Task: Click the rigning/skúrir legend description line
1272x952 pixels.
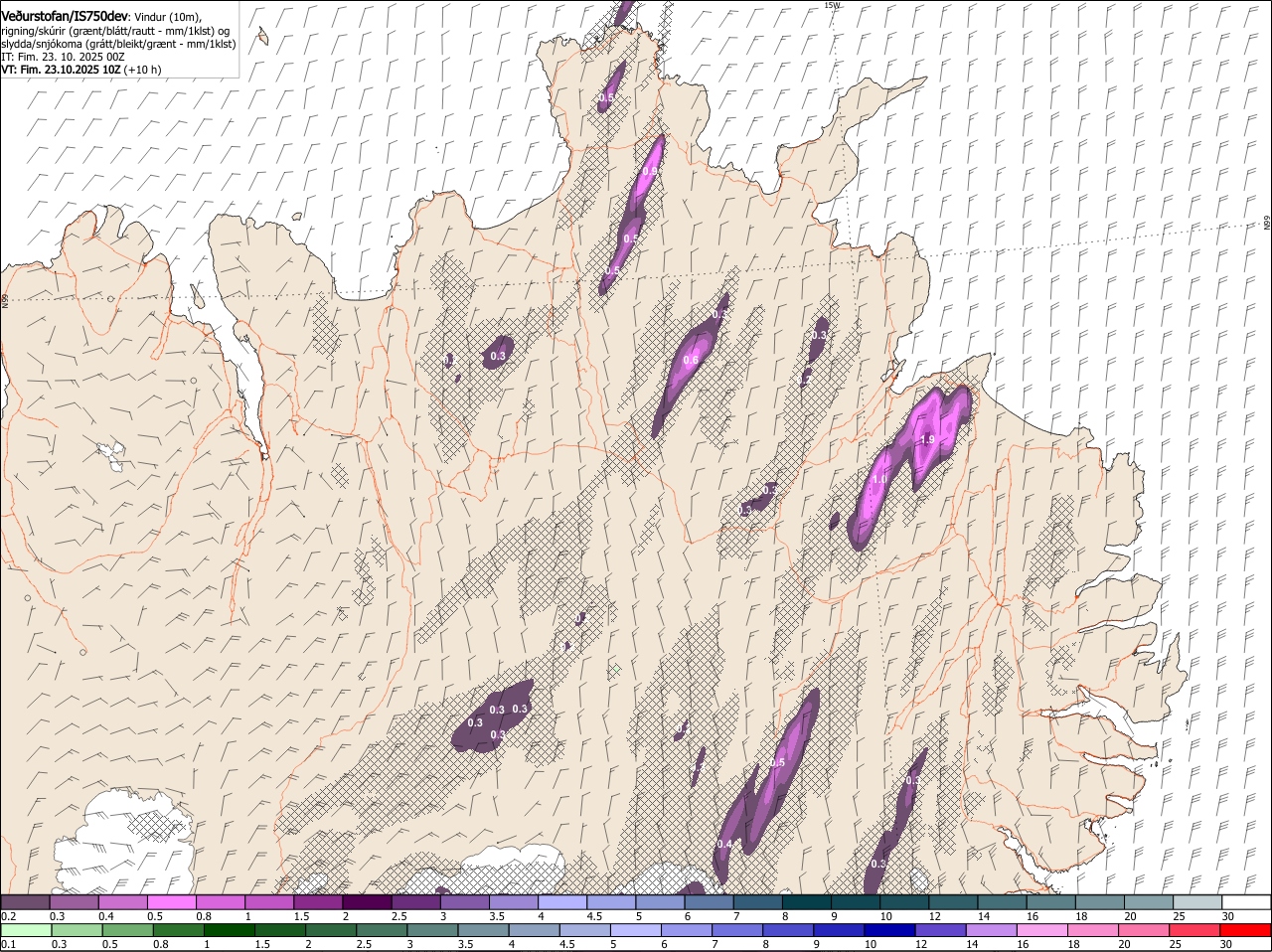Action: point(115,30)
